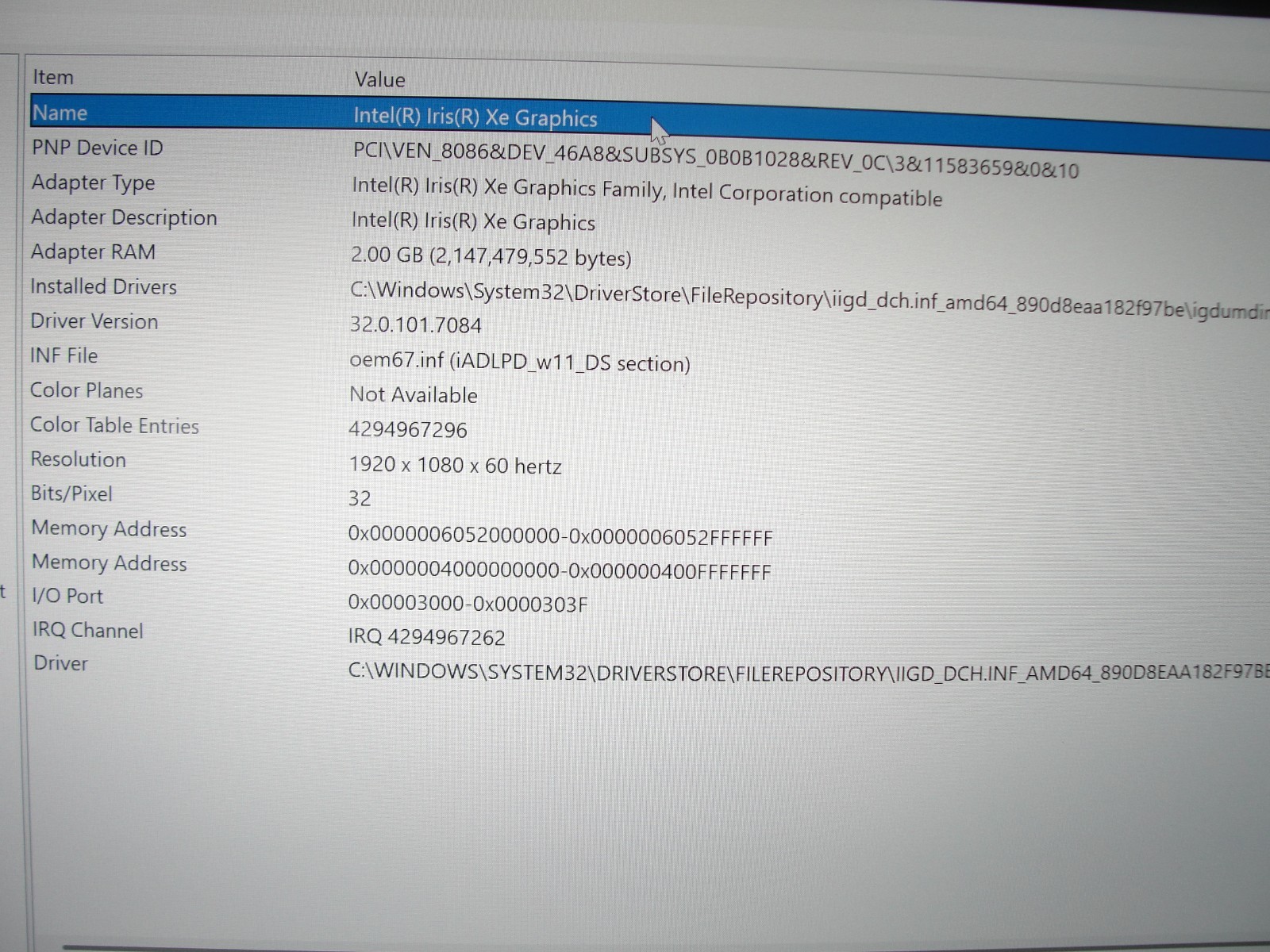This screenshot has width=1270, height=952.
Task: Click the PCI\VEN_8086&DEV_46A8 device ID value
Action: pyautogui.click(x=716, y=160)
